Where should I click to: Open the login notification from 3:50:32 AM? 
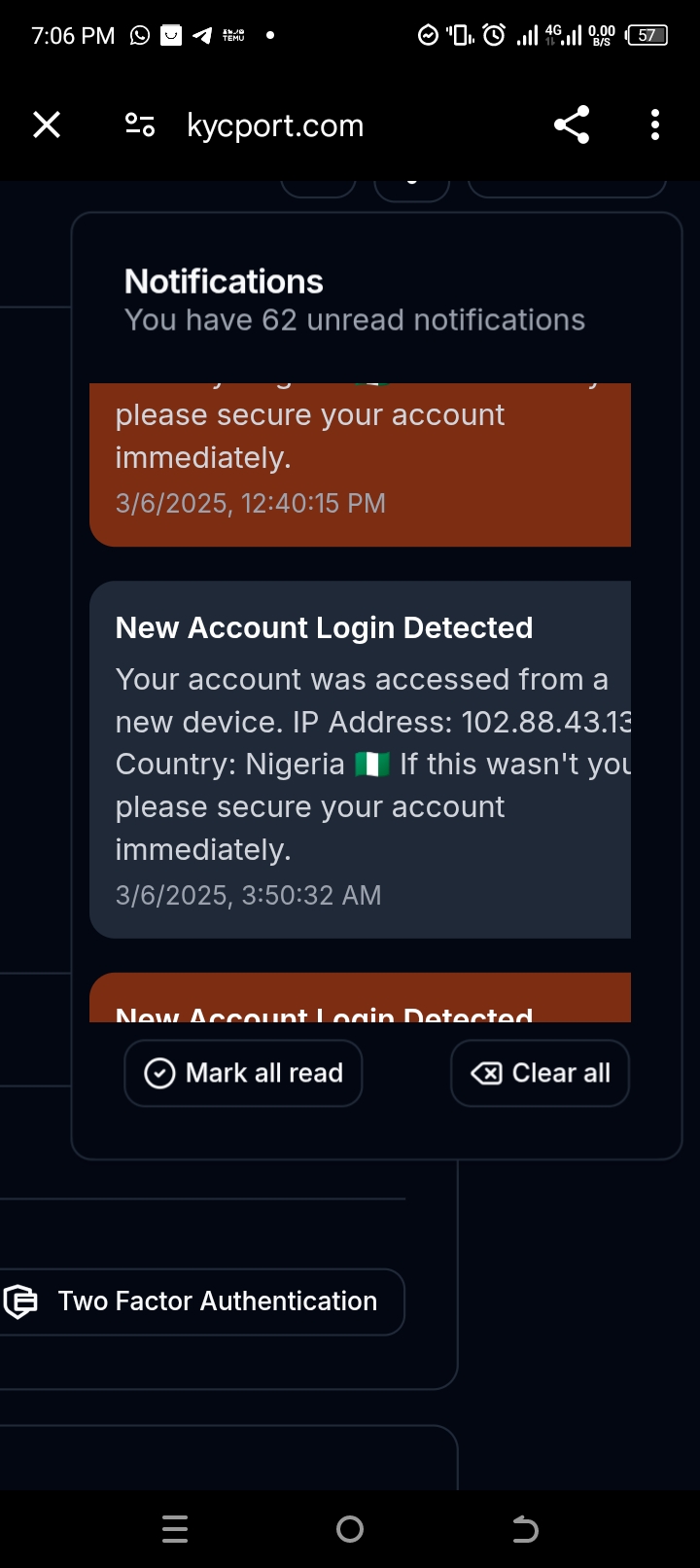(x=360, y=759)
